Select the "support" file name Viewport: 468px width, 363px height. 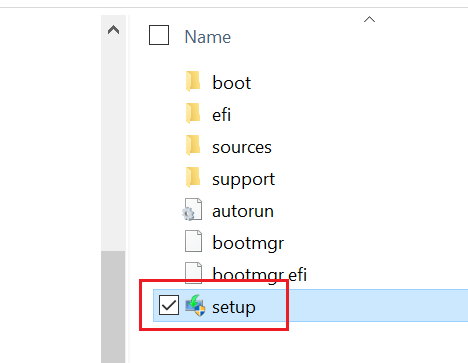click(244, 180)
